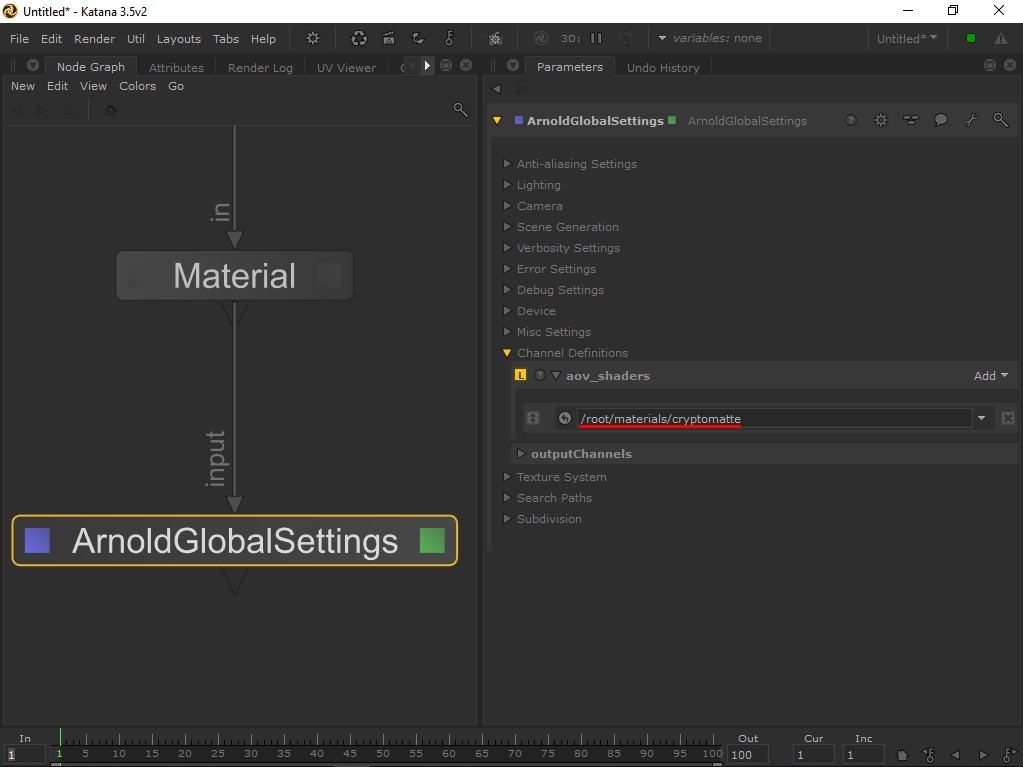This screenshot has width=1023, height=767.
Task: Search parameters with the magnifier icon
Action: pos(1000,120)
